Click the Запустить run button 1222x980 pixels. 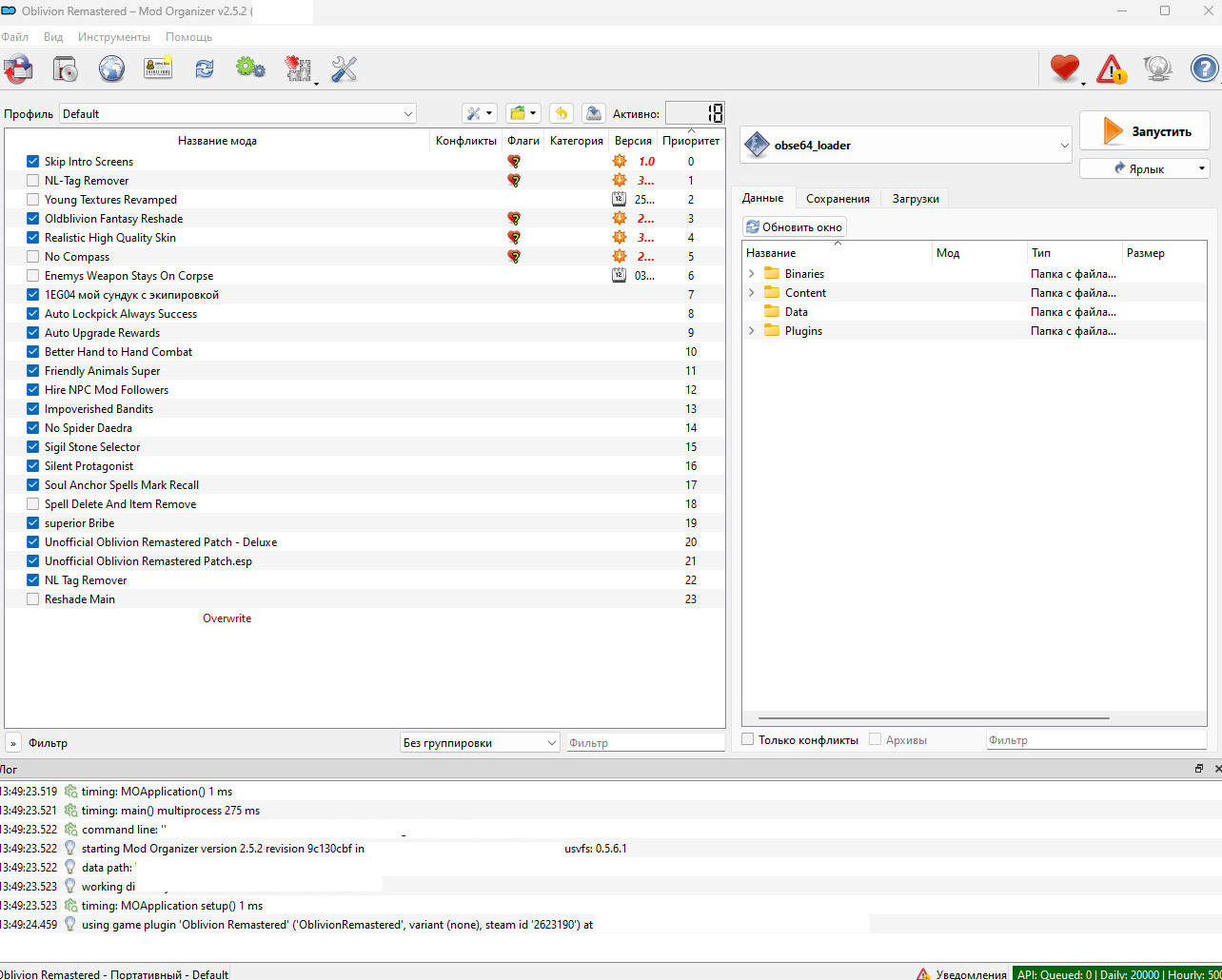click(1145, 131)
